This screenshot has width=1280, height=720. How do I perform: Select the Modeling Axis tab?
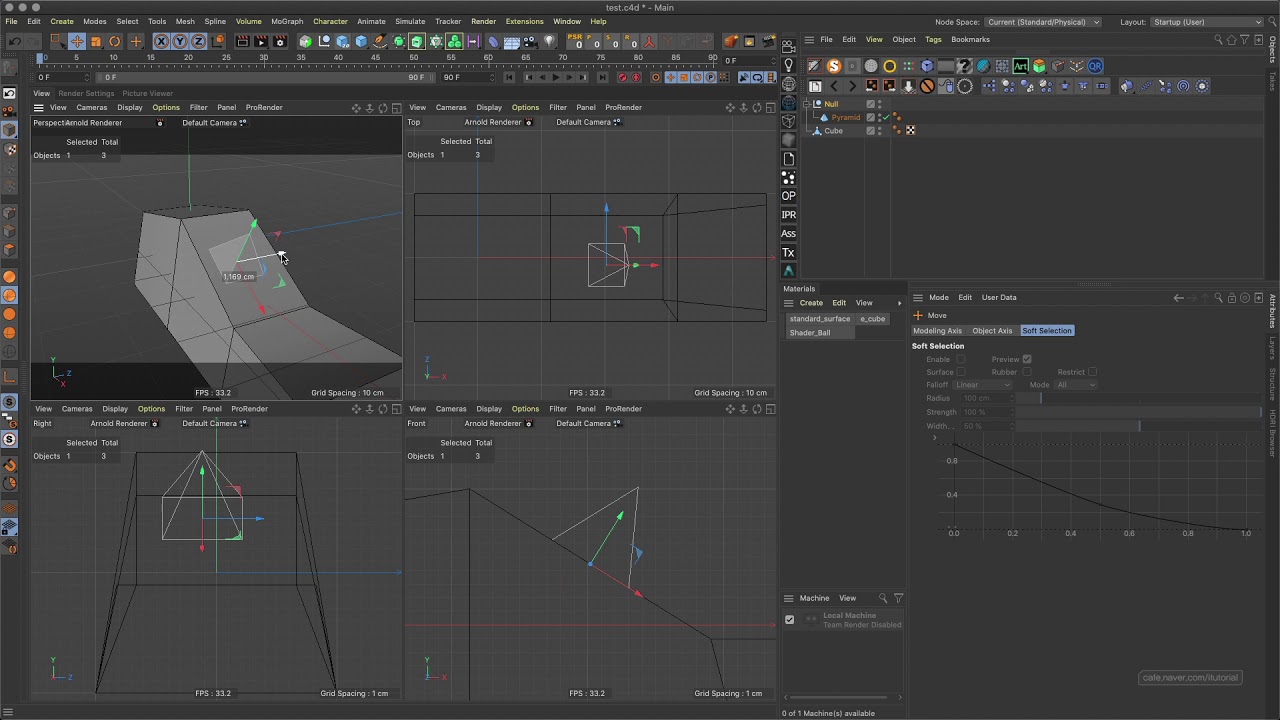938,331
